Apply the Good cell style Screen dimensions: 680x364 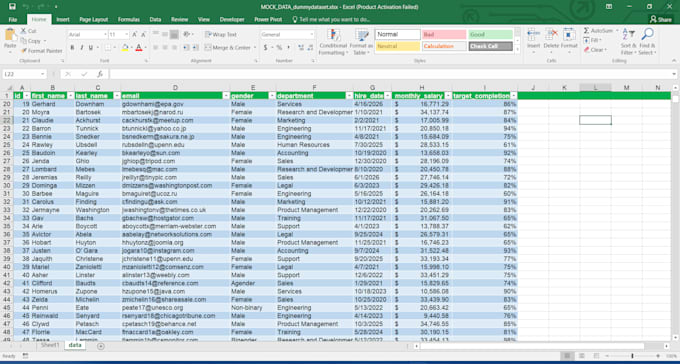490,34
